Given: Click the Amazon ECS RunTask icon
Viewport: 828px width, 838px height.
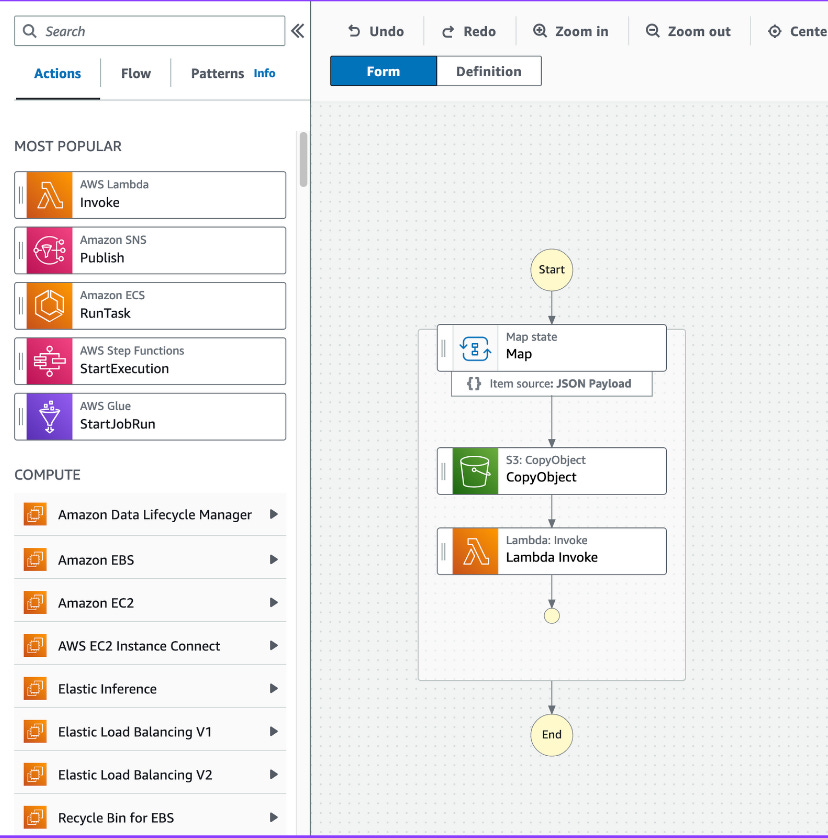Looking at the screenshot, I should point(49,306).
